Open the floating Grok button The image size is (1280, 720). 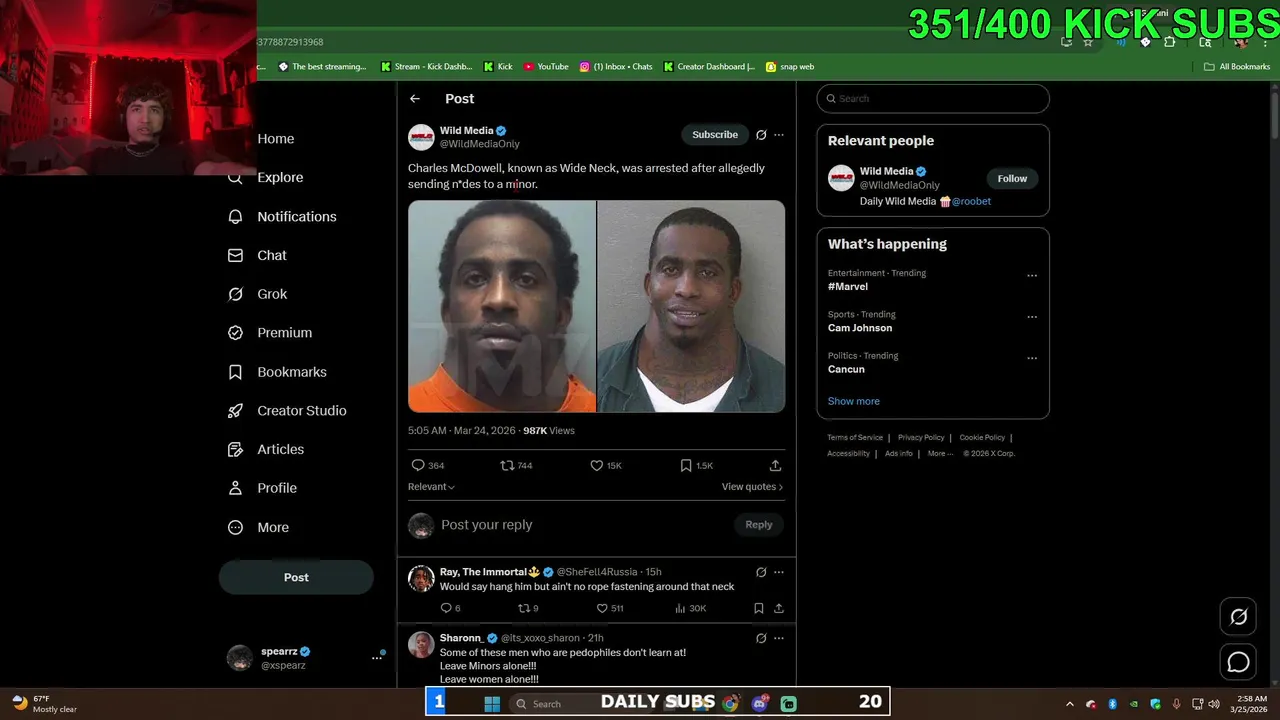(x=1239, y=617)
